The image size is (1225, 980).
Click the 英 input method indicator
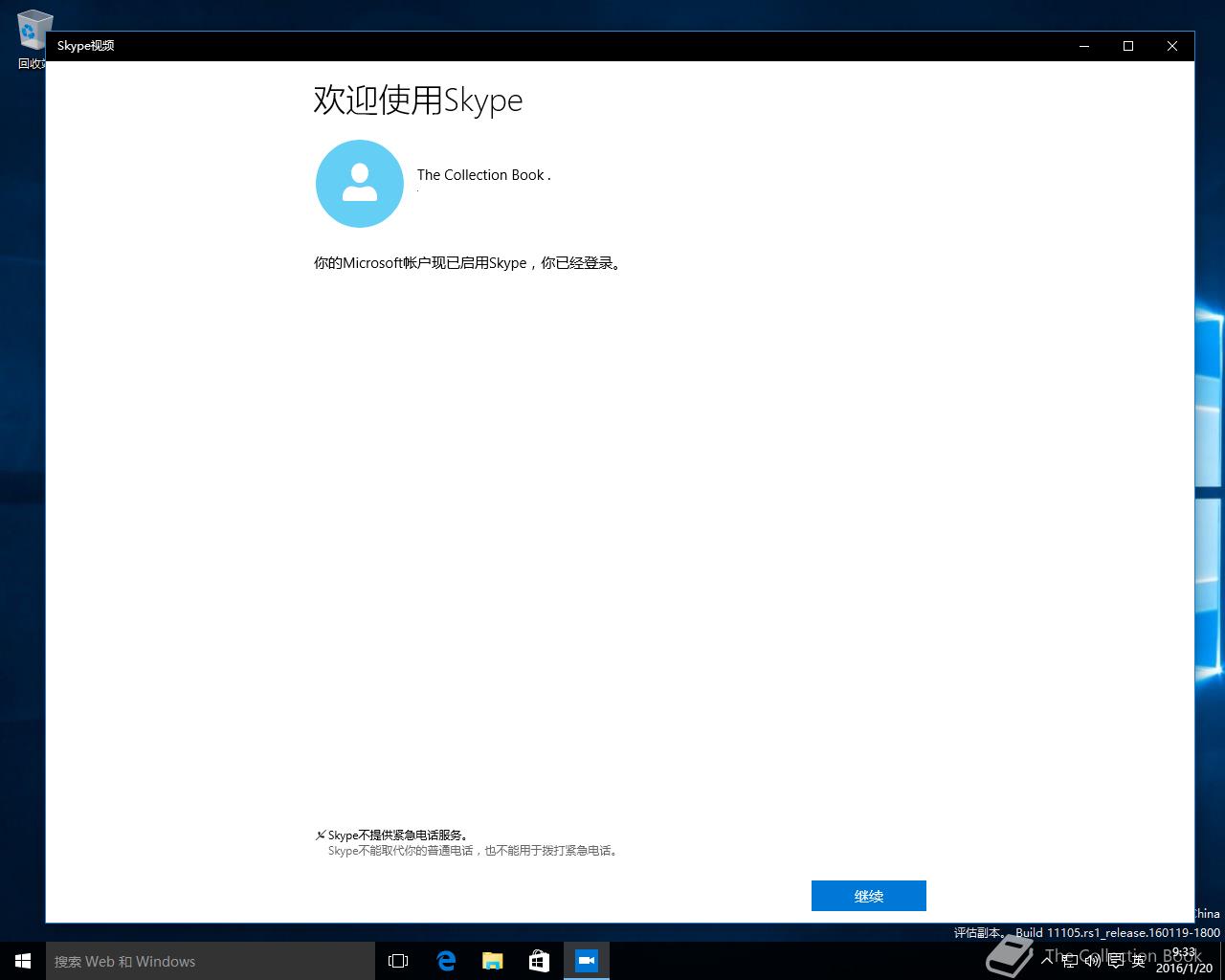coord(1138,961)
